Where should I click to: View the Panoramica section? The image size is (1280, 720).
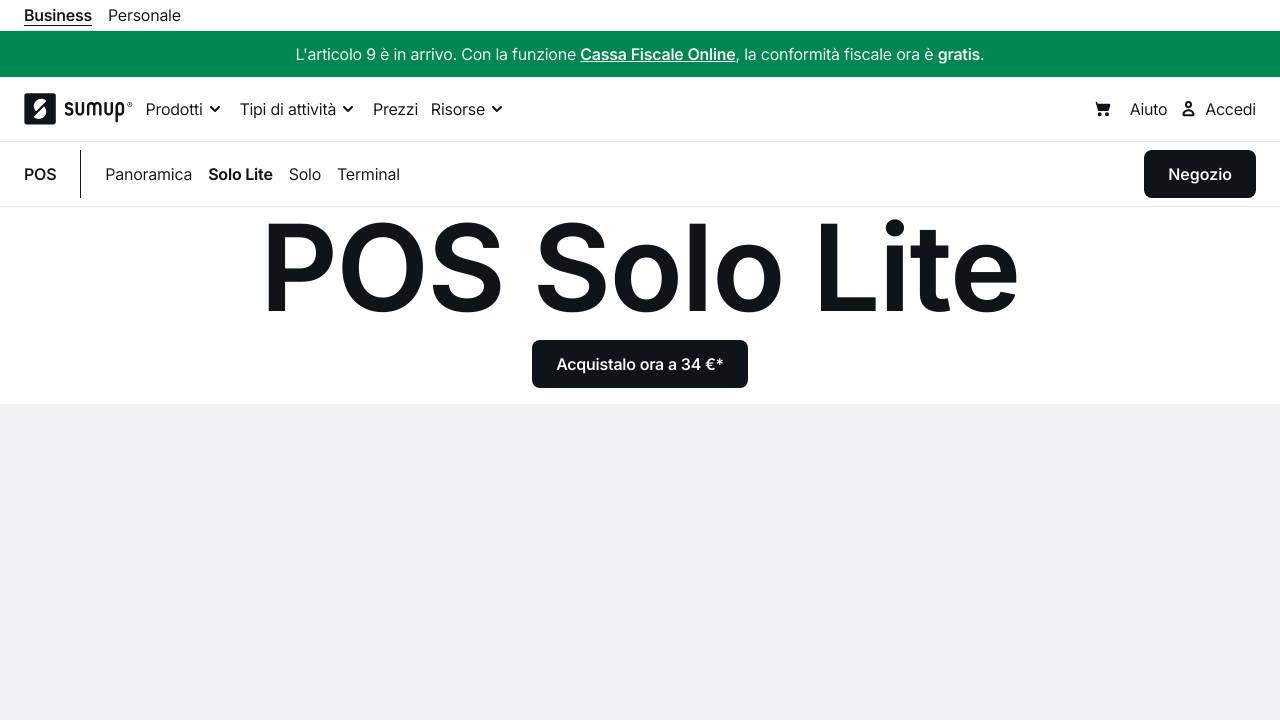(x=148, y=174)
